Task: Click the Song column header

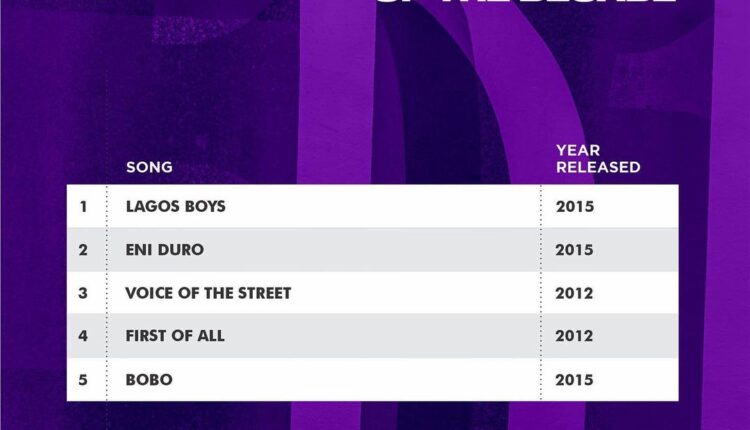Action: [x=149, y=167]
